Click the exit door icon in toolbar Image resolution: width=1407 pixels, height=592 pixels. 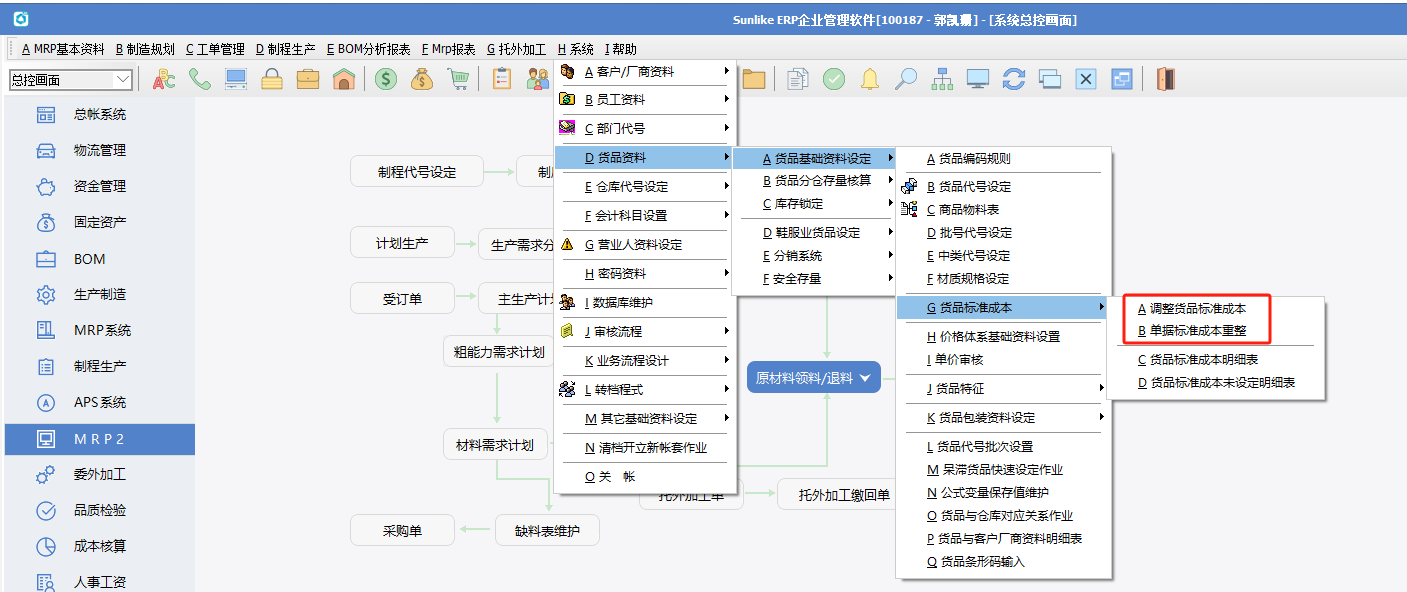tap(1165, 79)
